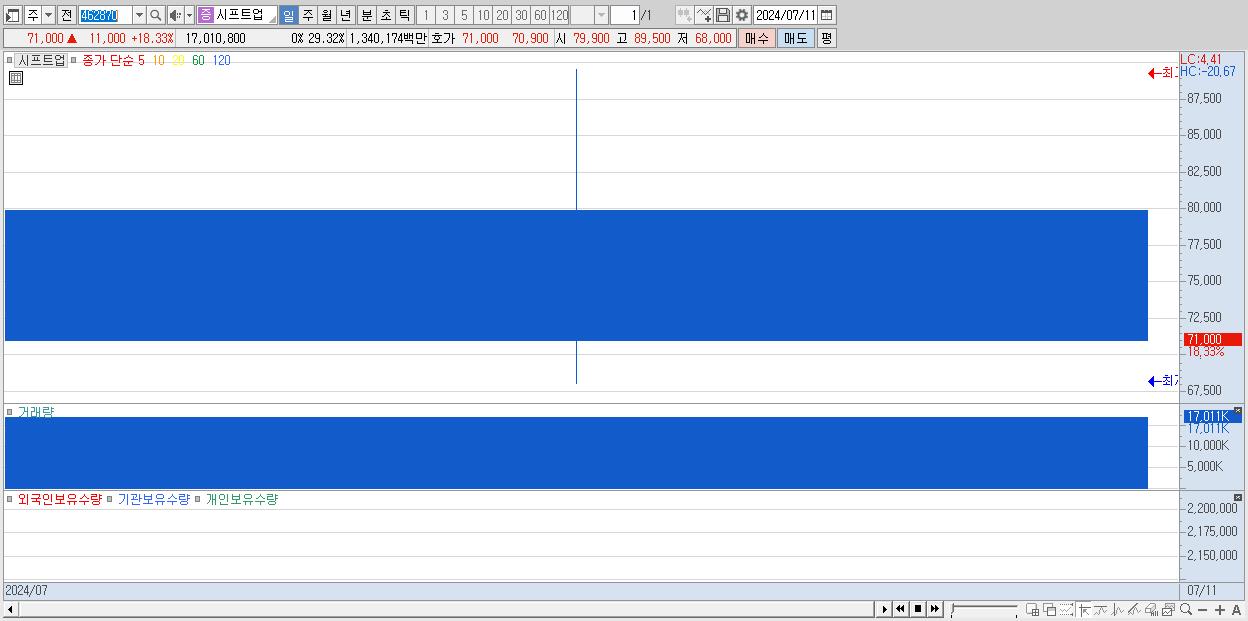Click the 매수 buy button
Screen dimensions: 1248x621
pyautogui.click(x=757, y=38)
